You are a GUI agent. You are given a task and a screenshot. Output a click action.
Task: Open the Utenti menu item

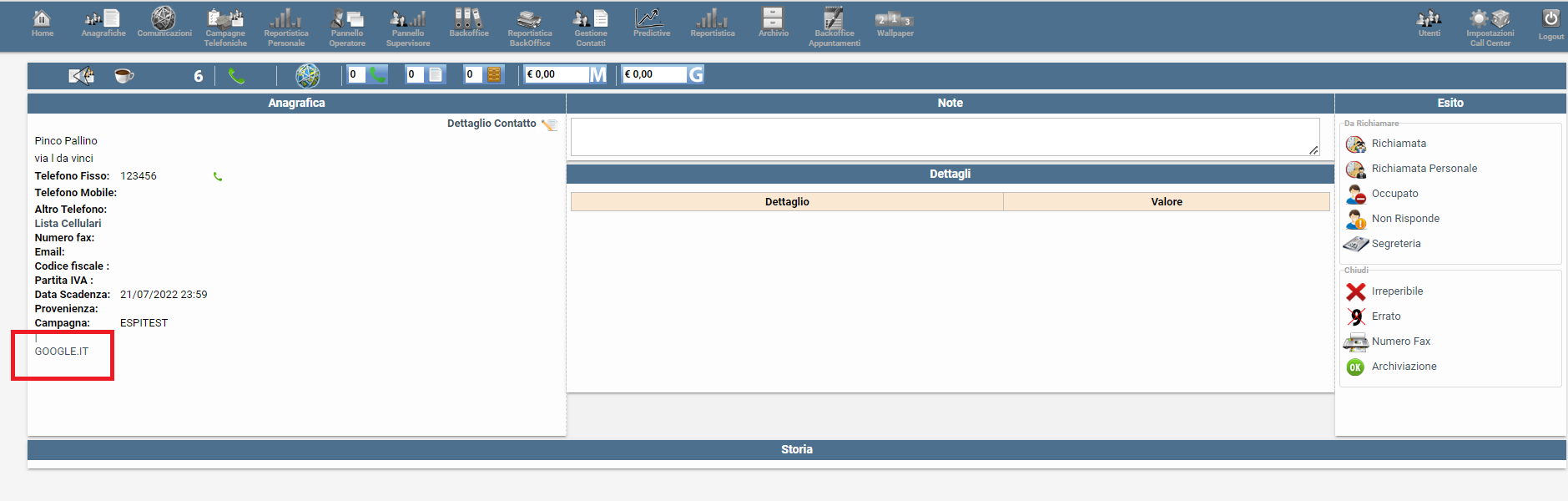click(x=1429, y=23)
